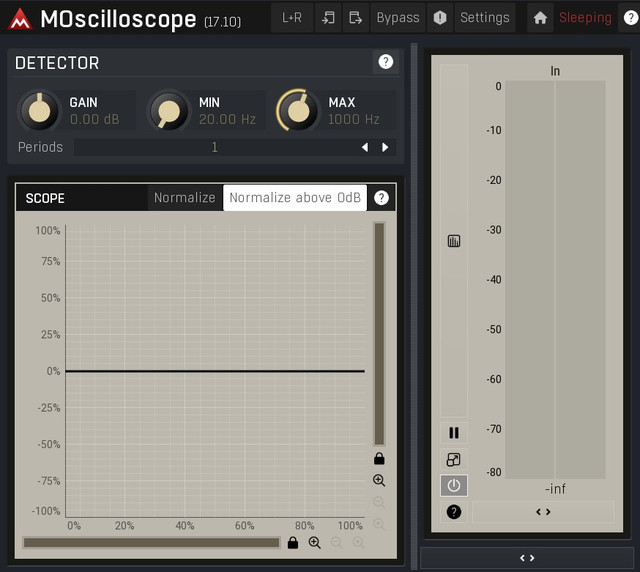Screen dimensions: 640x572
Task: Open the main help question-mark icon in the header
Action: point(630,18)
